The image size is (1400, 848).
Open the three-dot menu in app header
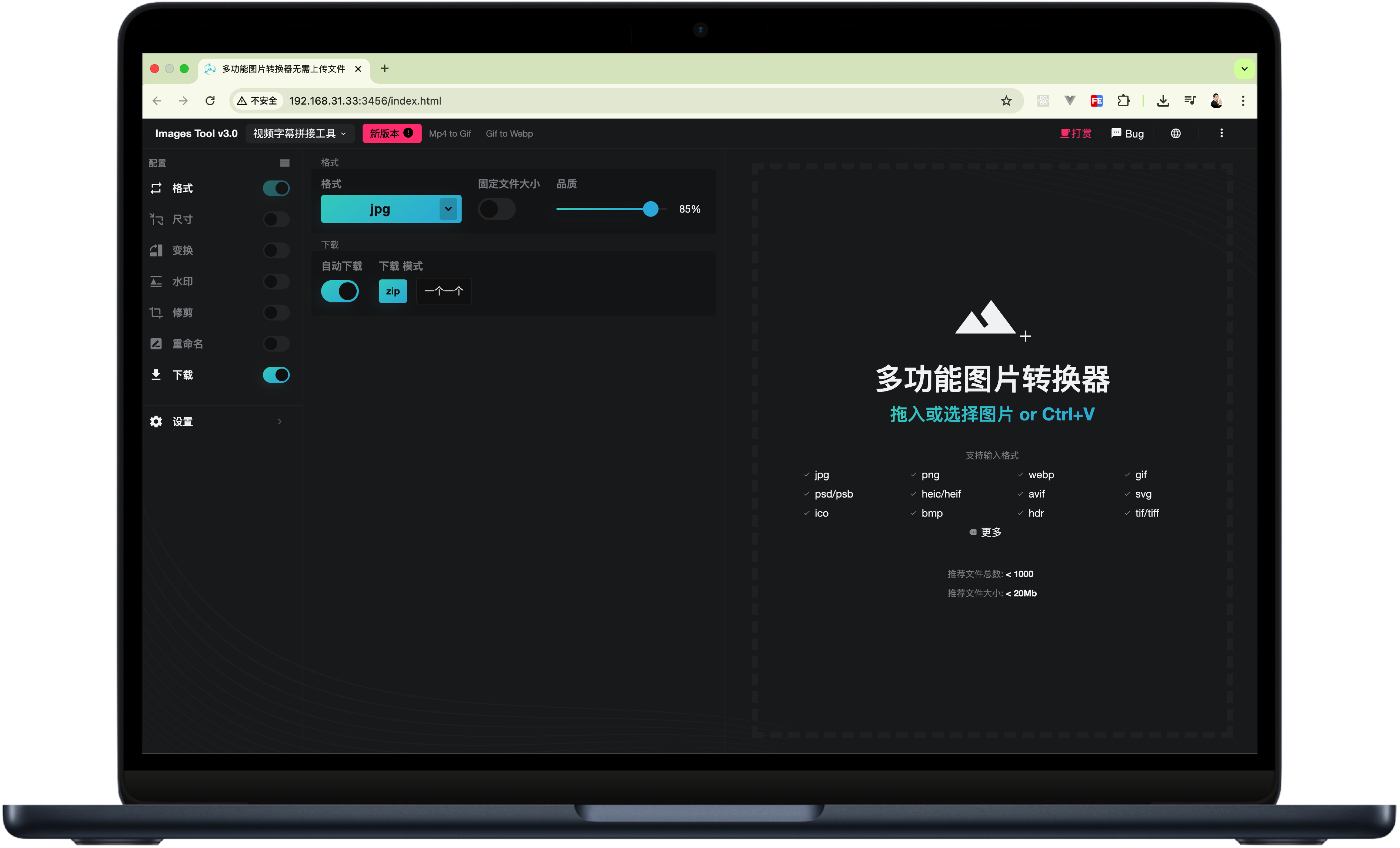pos(1221,134)
